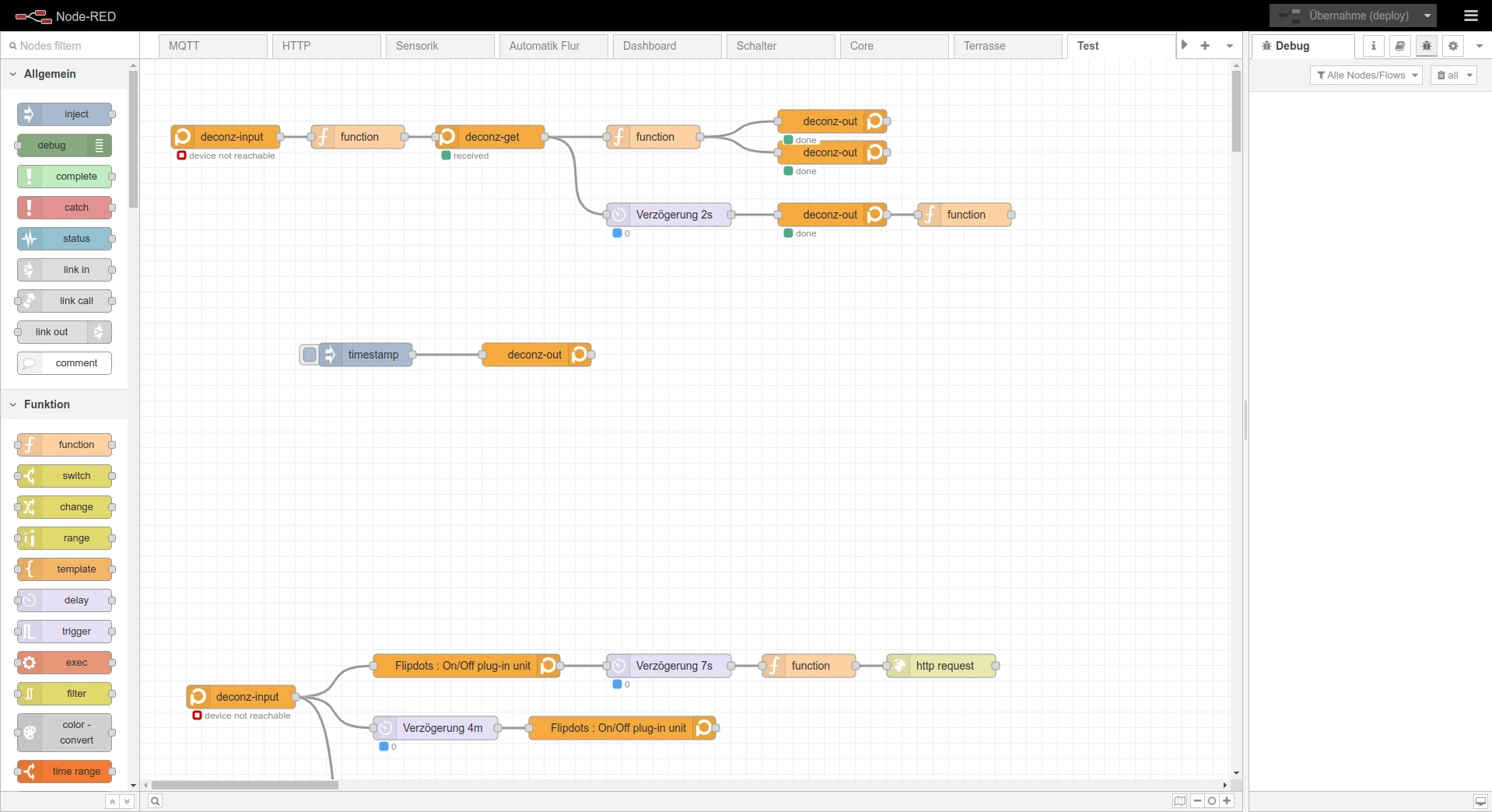Expand all palette categories arrow
The image size is (1492, 812).
click(128, 802)
